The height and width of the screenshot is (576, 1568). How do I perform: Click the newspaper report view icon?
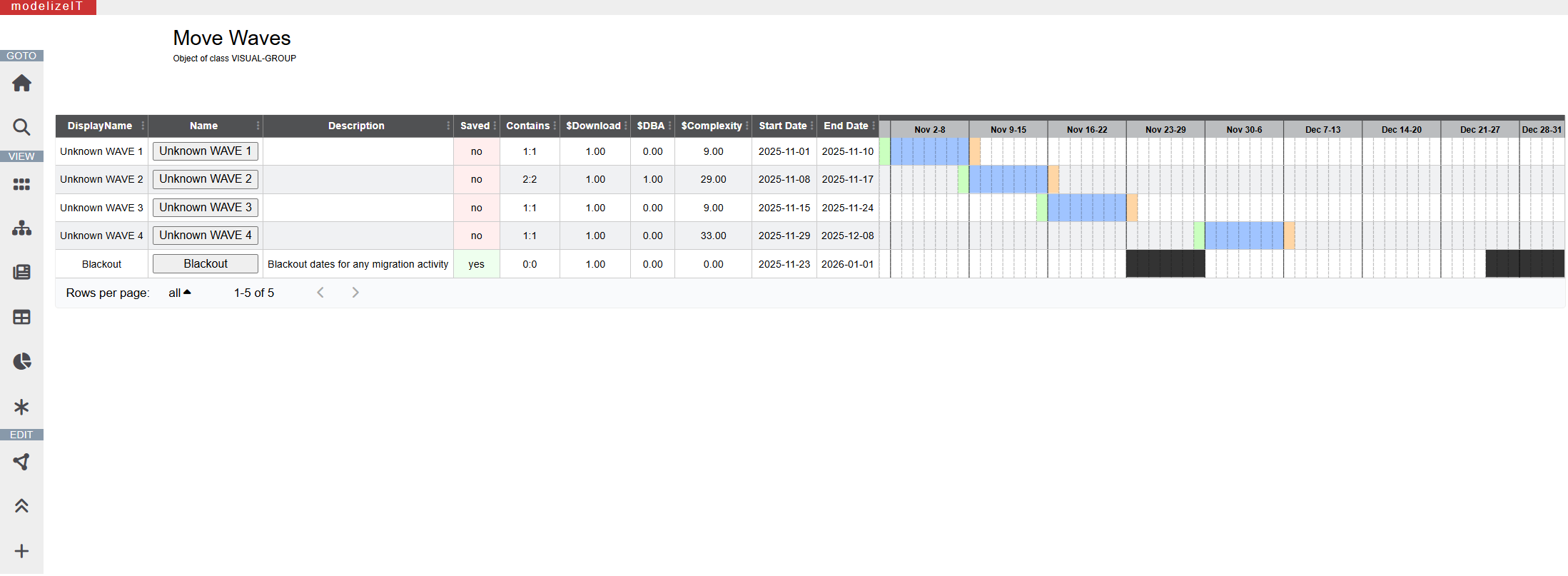21,272
